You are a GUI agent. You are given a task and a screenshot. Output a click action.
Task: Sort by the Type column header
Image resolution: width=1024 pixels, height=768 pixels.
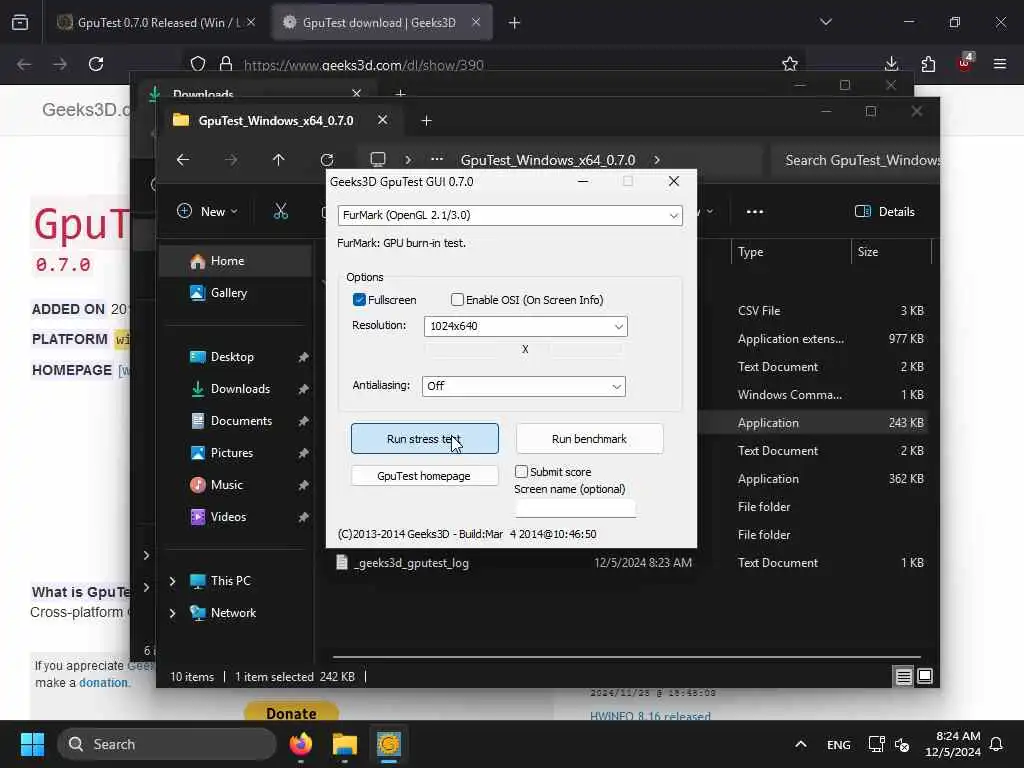pyautogui.click(x=750, y=252)
